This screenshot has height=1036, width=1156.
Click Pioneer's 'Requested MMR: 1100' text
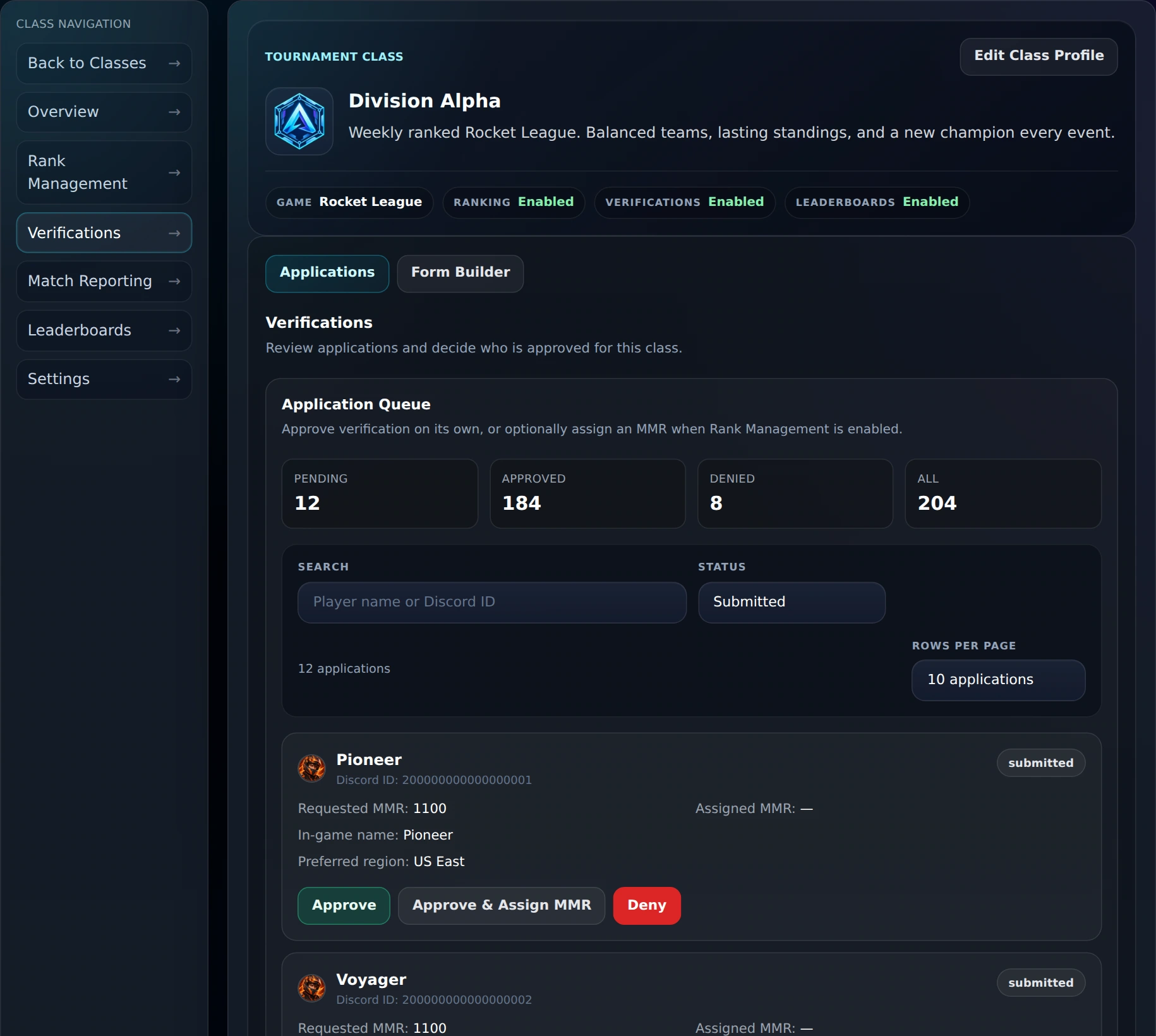(372, 809)
